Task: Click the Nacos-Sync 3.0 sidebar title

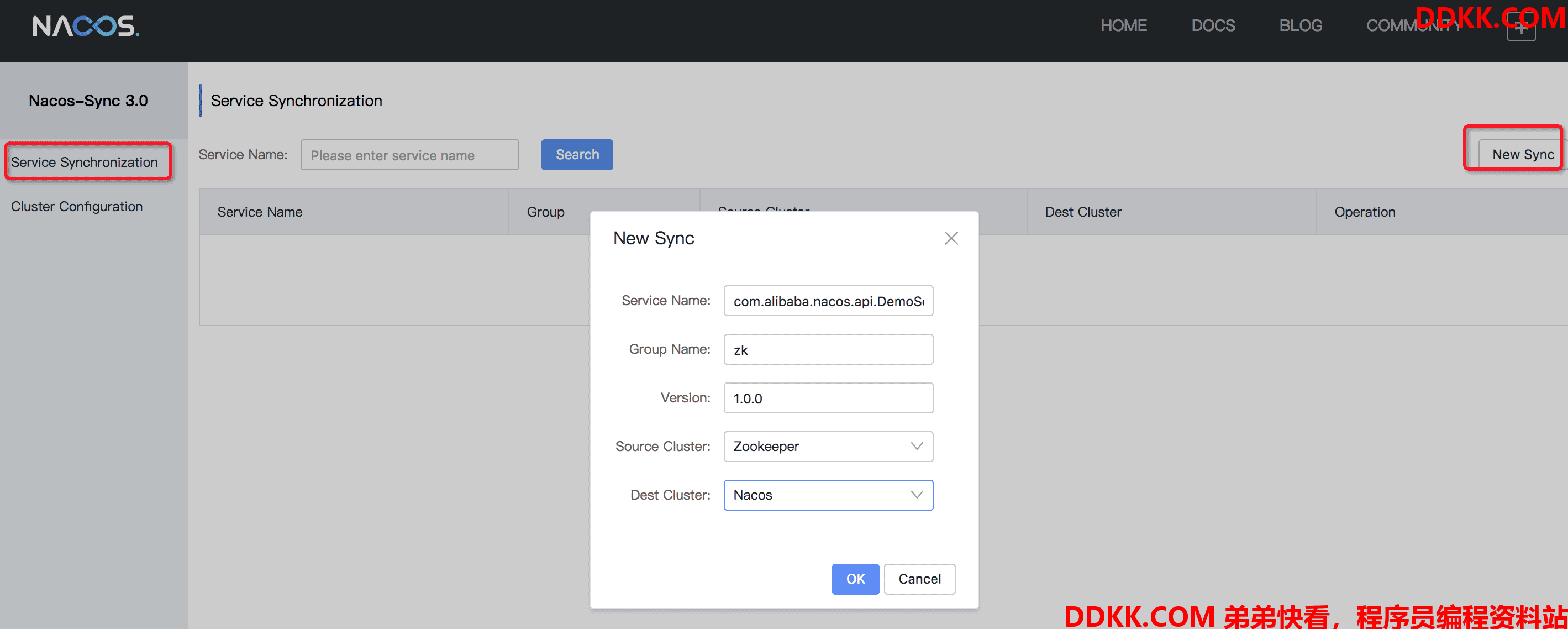Action: [x=88, y=101]
